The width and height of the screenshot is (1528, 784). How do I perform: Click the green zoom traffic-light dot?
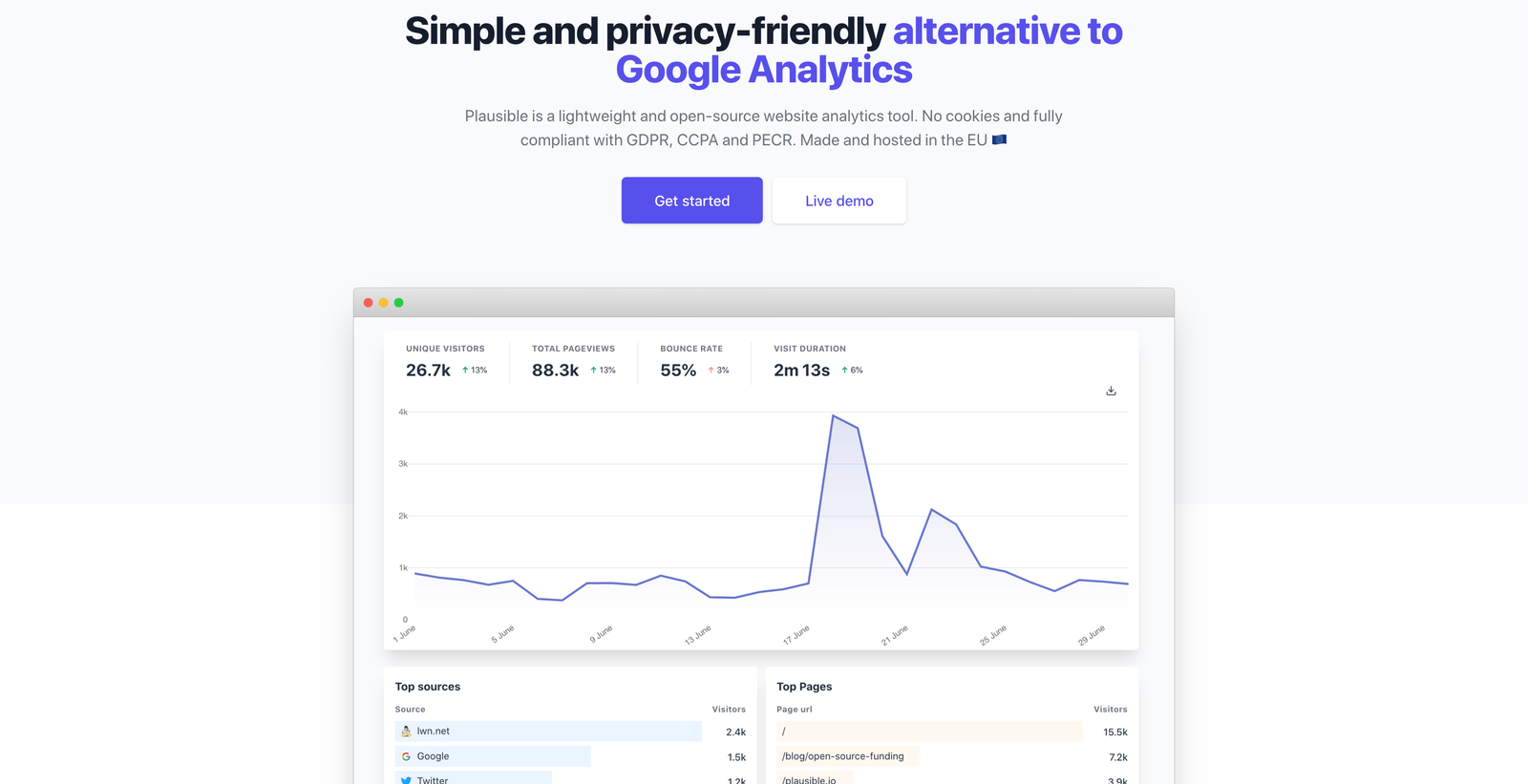point(398,302)
